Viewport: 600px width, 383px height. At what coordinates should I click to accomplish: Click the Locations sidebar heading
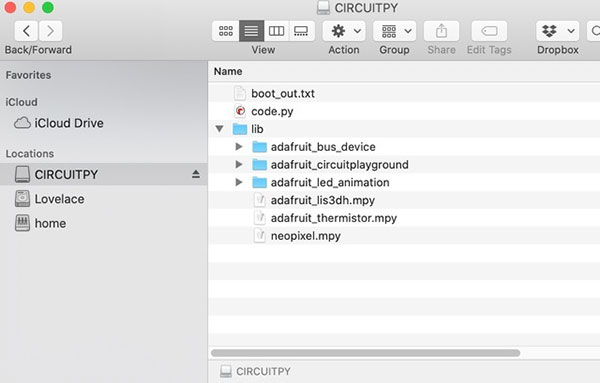tap(30, 153)
